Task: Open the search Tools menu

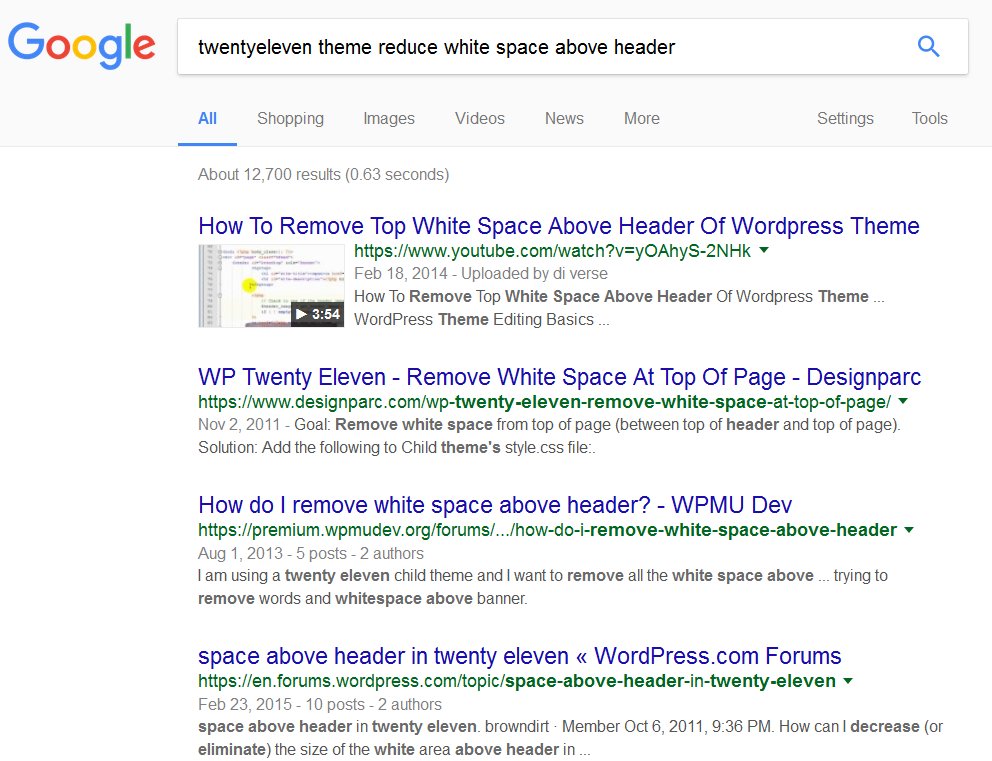Action: 929,118
